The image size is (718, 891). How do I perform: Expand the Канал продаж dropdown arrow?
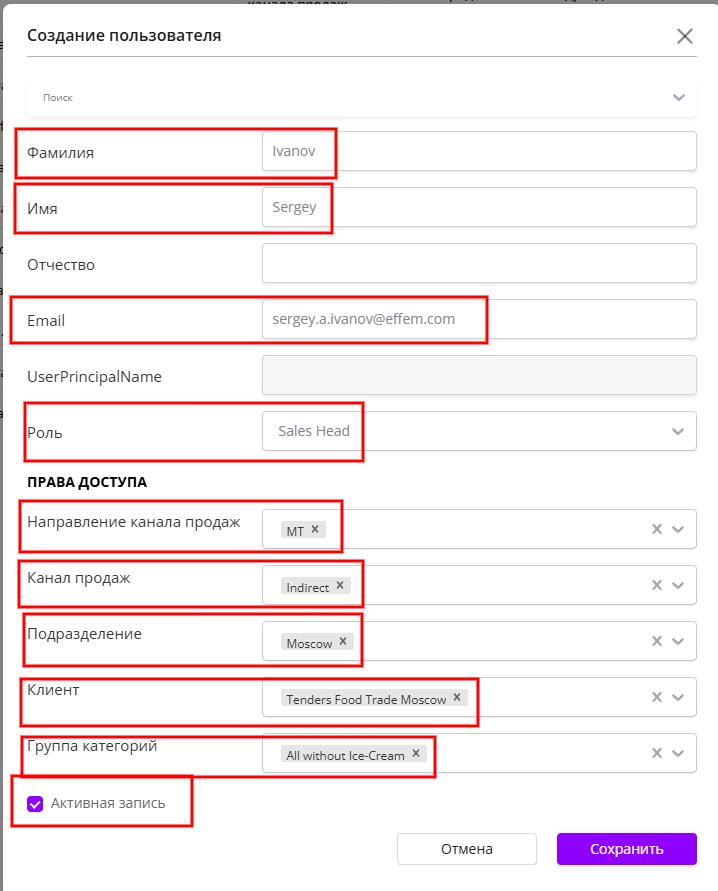(x=679, y=586)
